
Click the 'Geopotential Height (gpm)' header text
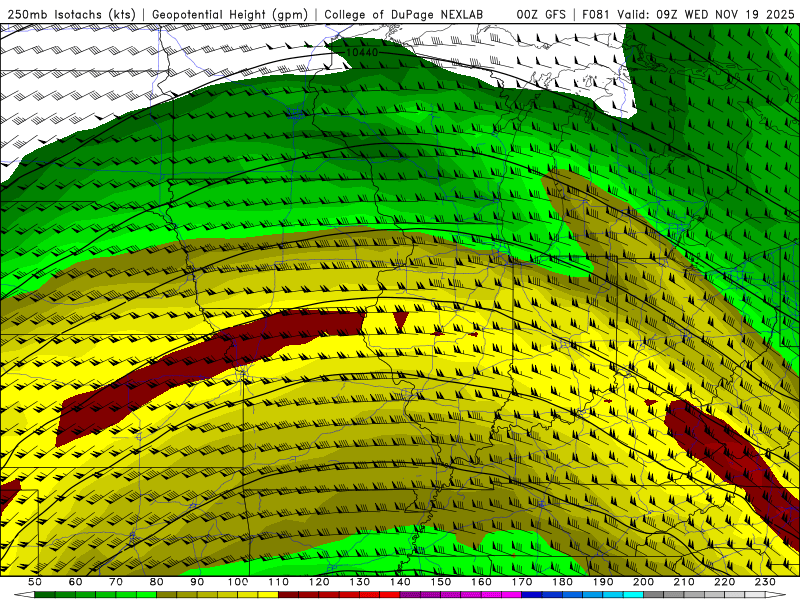pos(230,15)
